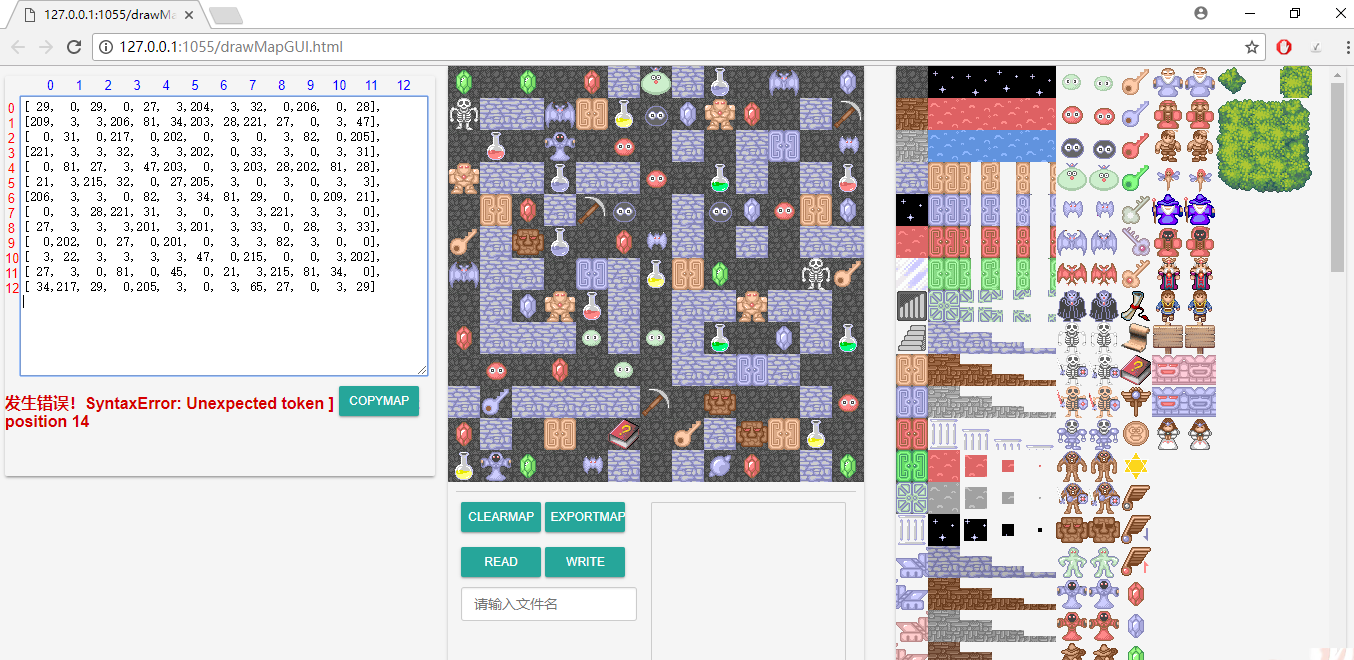Viewport: 1354px width, 660px height.
Task: Select the bronze face coin tile
Action: click(x=1135, y=434)
